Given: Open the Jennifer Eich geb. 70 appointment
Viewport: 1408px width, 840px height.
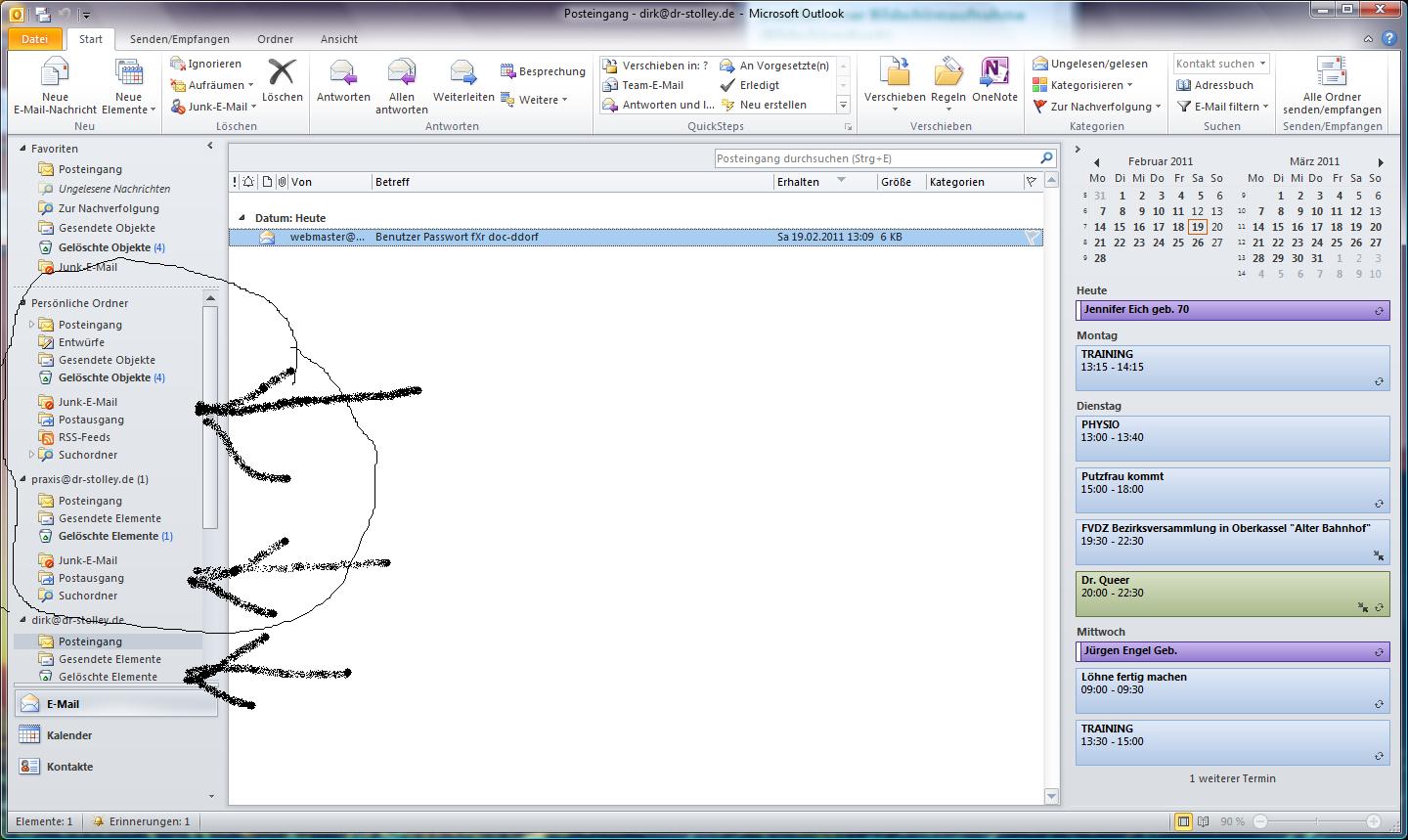Looking at the screenshot, I should pyautogui.click(x=1232, y=310).
